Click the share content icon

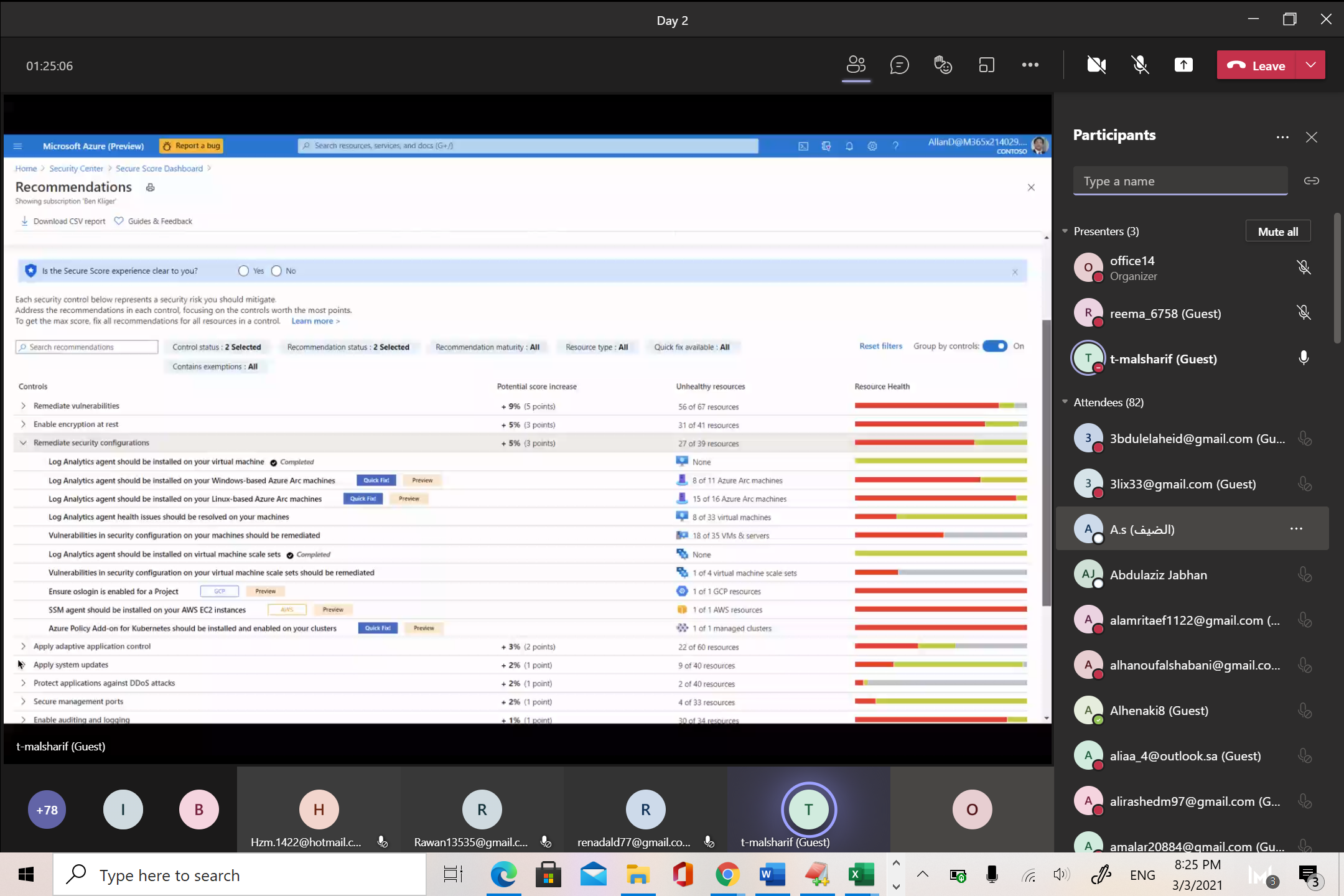[1183, 65]
